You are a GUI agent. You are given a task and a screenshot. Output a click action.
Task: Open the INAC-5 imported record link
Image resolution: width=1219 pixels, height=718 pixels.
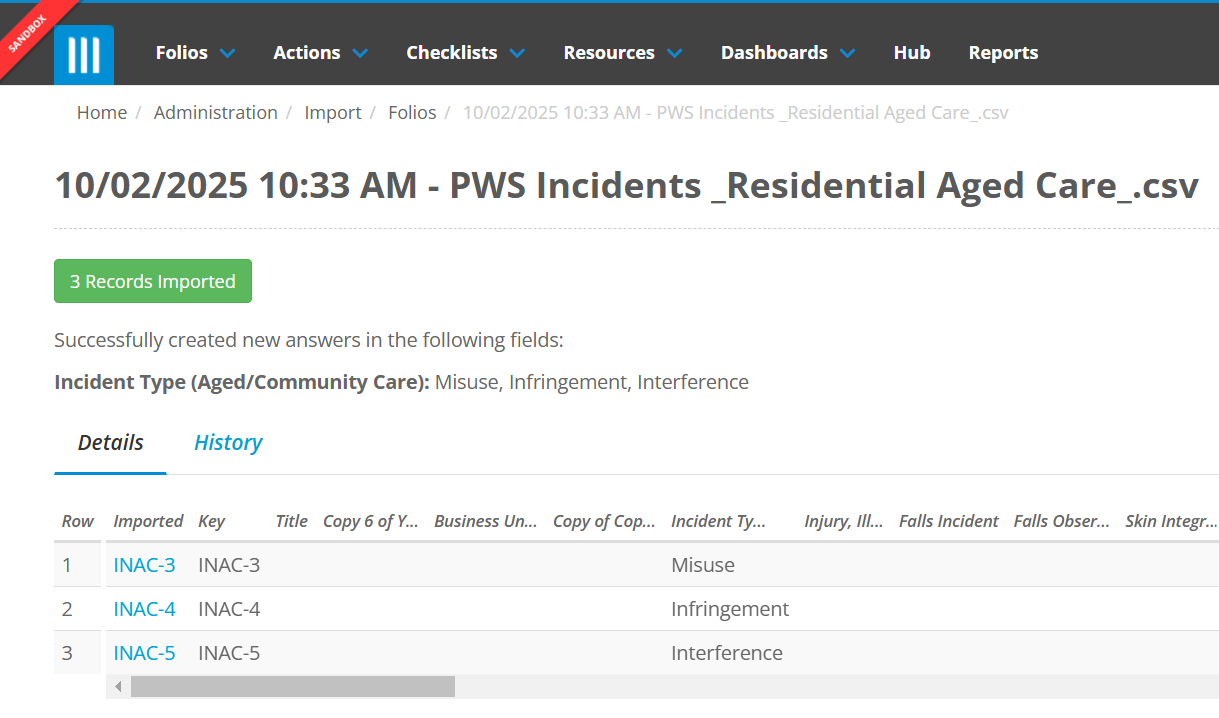pos(144,653)
